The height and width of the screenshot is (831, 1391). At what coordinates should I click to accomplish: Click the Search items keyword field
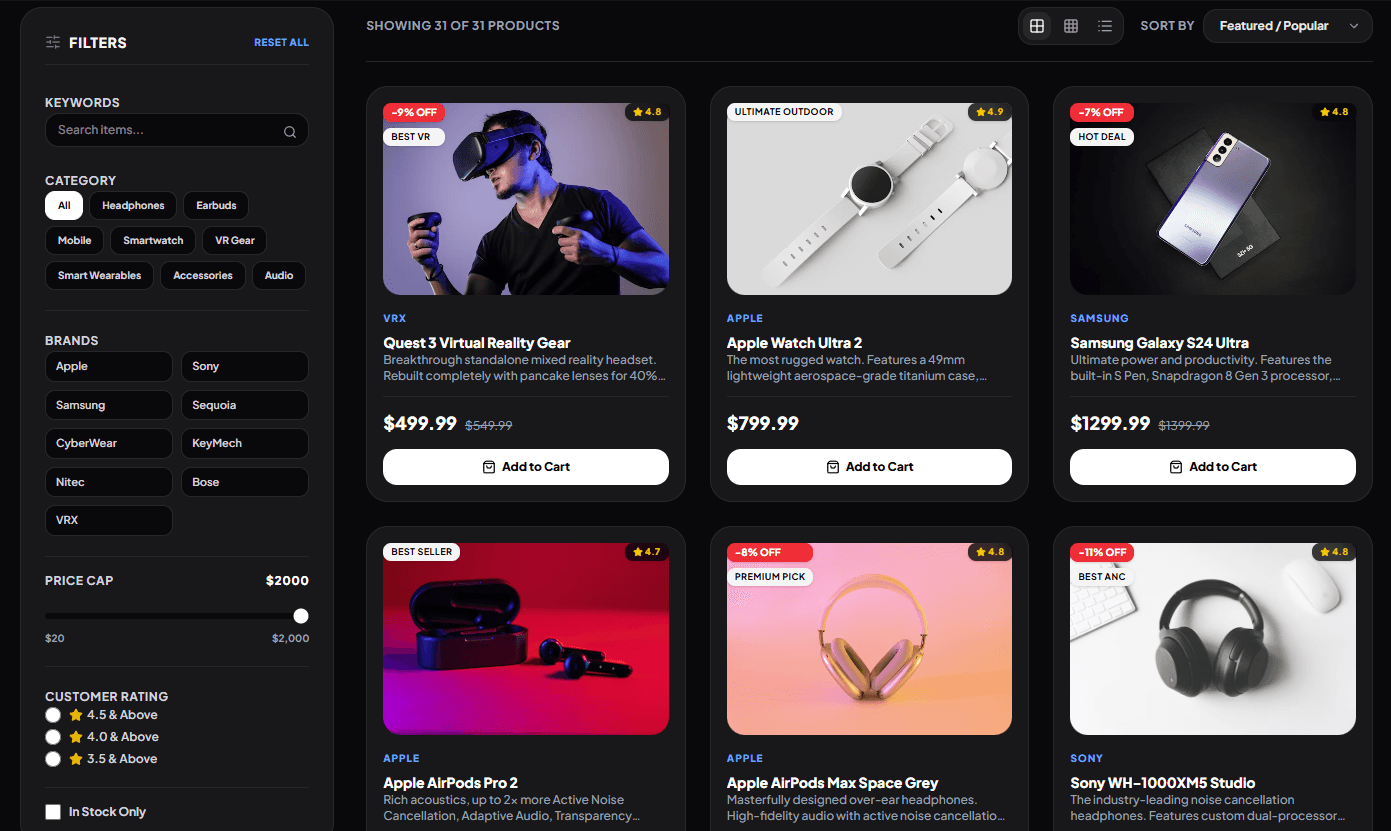coord(177,130)
